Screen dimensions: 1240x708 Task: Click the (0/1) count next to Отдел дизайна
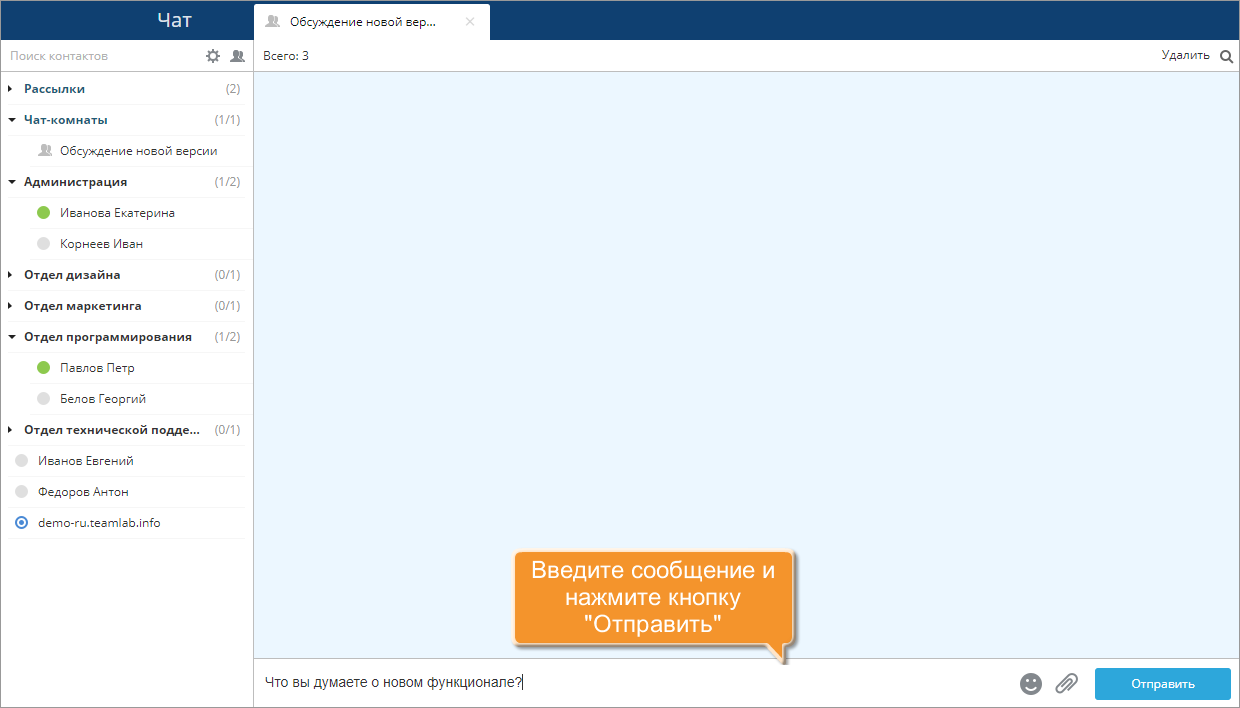228,275
